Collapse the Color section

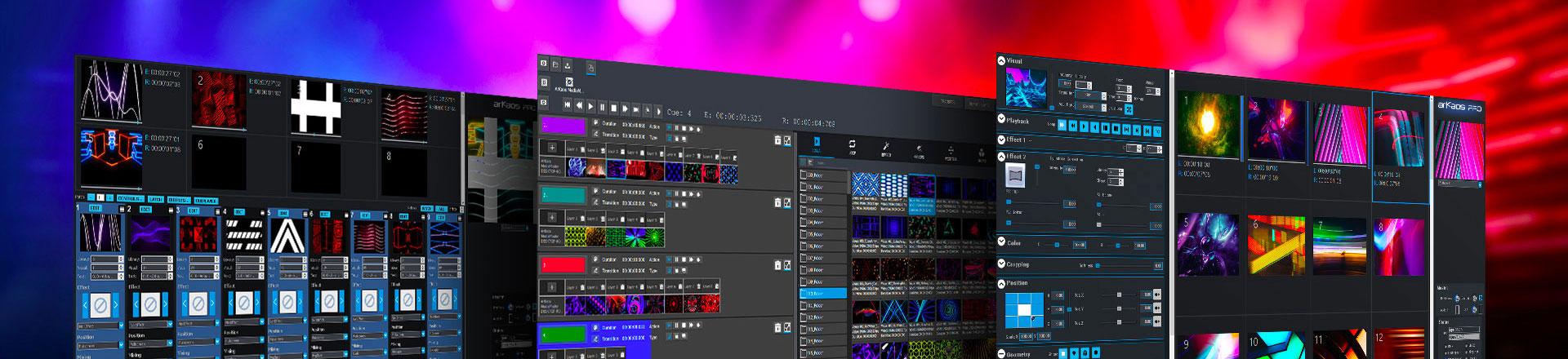pyautogui.click(x=1001, y=242)
